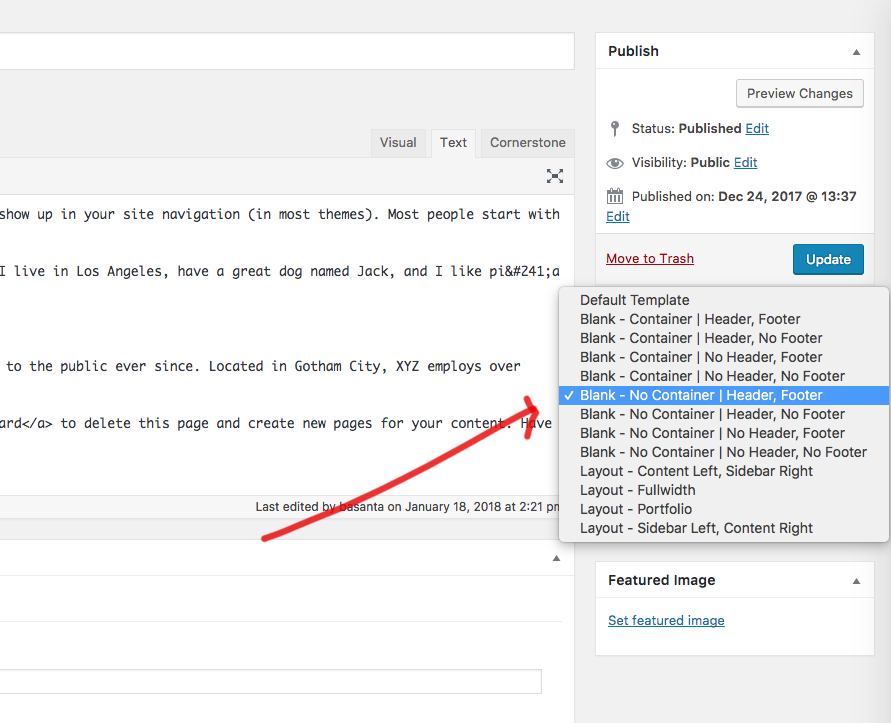This screenshot has height=723, width=891.
Task: Choose Blank - Container | Header, Footer
Action: pyautogui.click(x=690, y=319)
